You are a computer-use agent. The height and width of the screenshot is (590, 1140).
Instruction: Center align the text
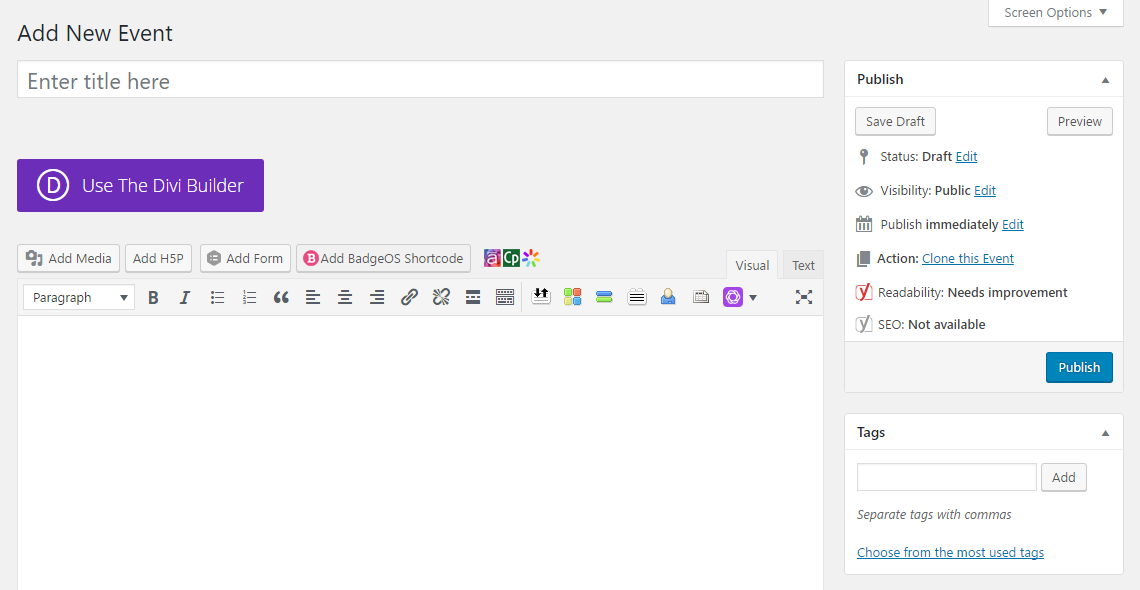(x=345, y=297)
